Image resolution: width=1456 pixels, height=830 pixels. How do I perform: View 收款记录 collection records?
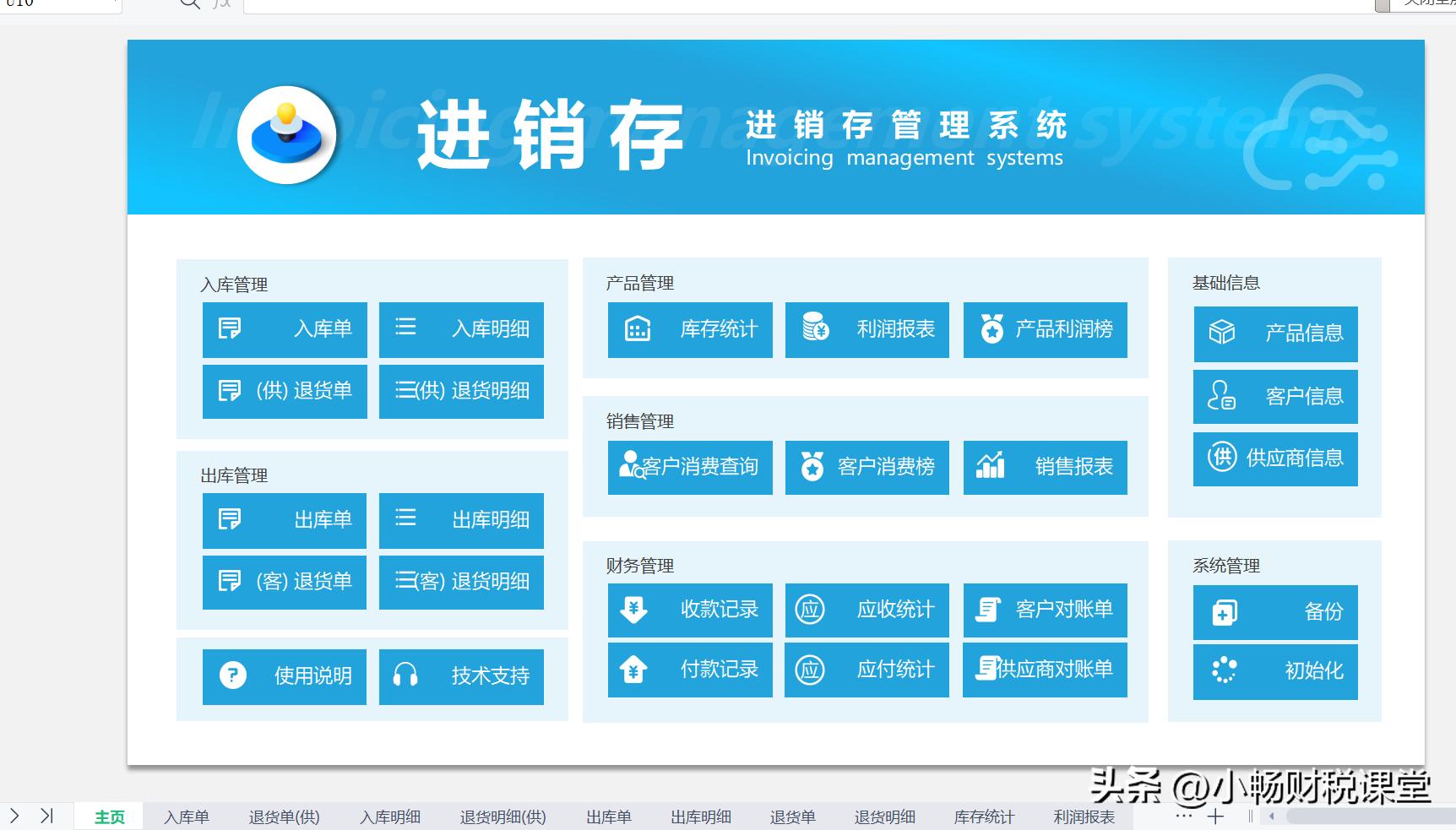(690, 610)
